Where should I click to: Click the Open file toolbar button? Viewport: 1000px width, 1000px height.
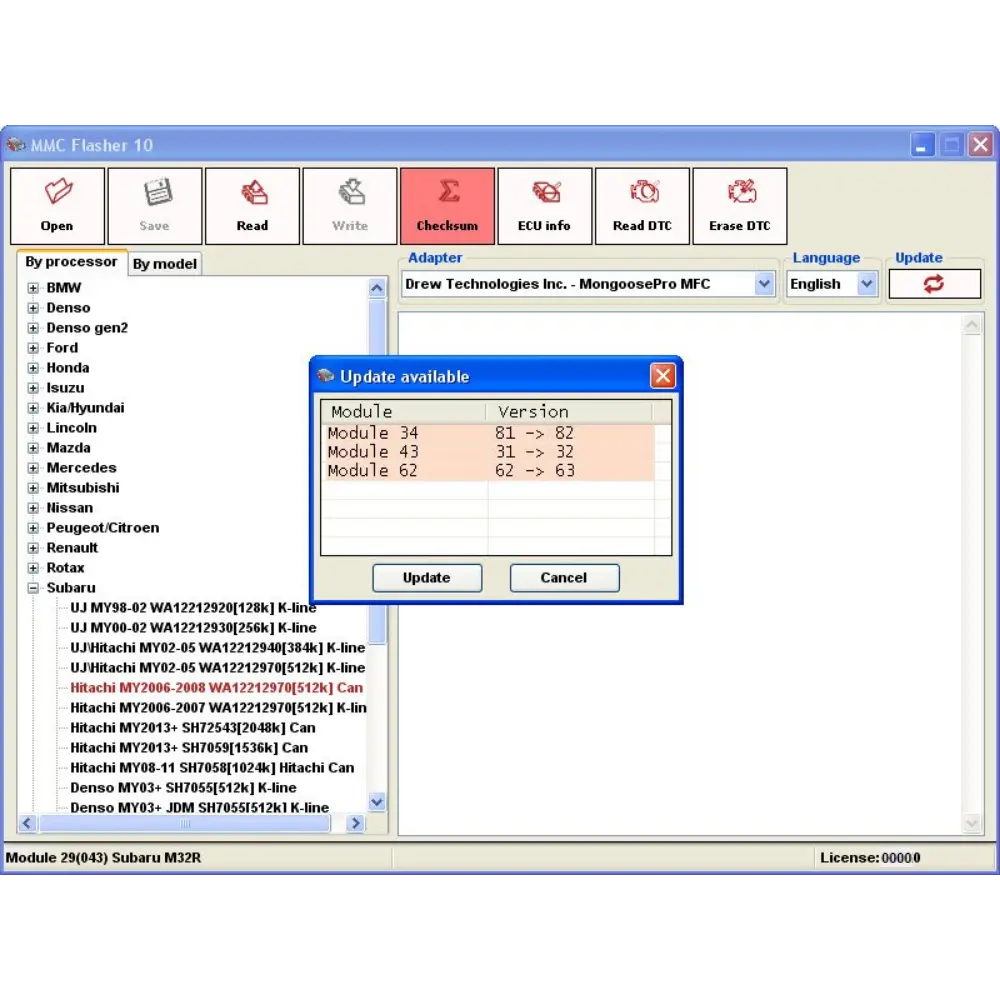[x=57, y=206]
